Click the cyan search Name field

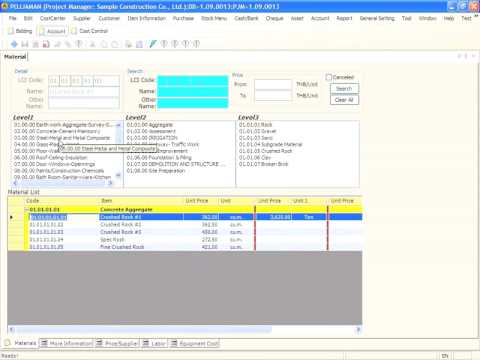click(x=193, y=91)
